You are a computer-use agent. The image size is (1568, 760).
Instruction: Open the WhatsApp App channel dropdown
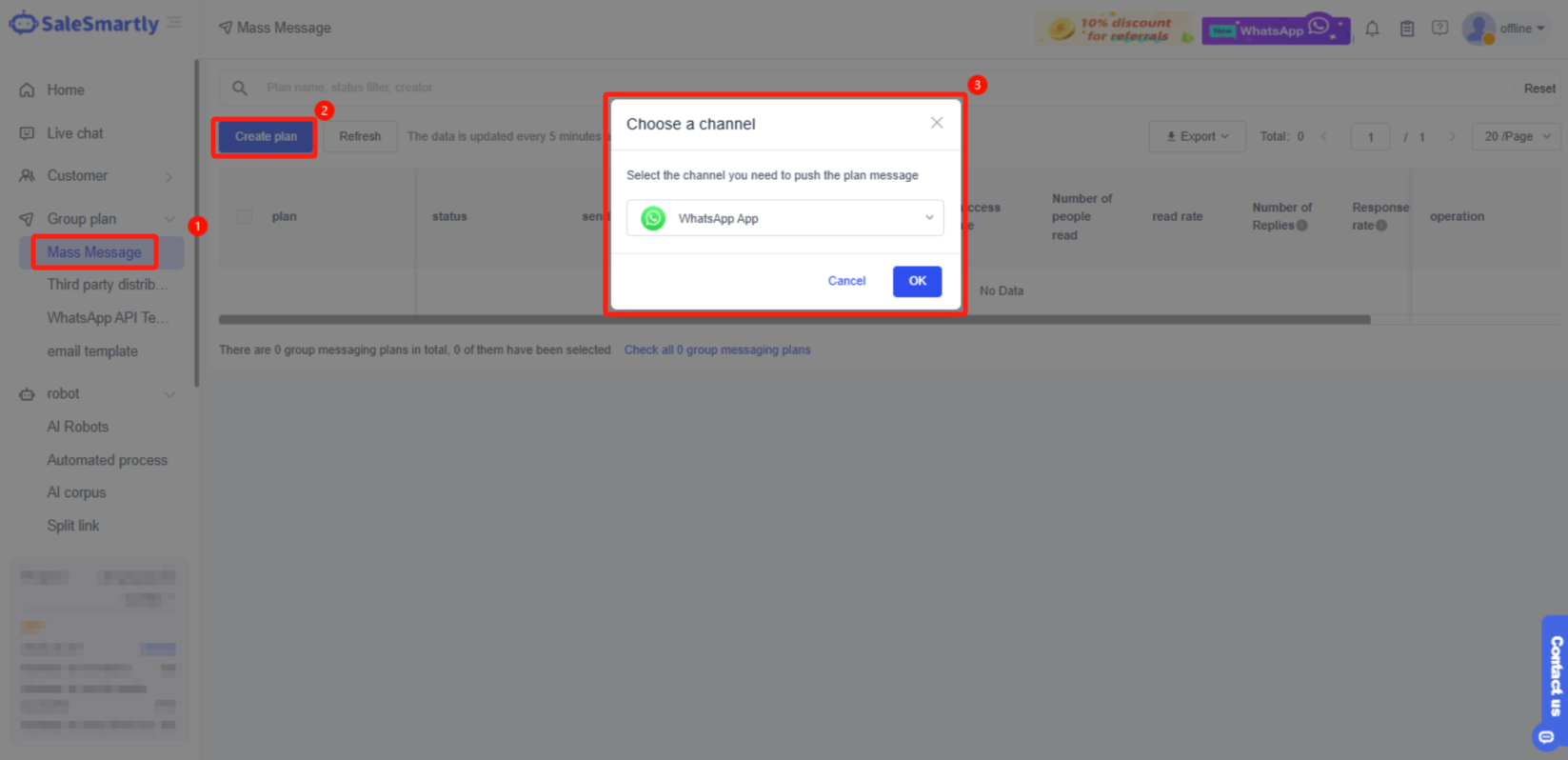coord(784,218)
